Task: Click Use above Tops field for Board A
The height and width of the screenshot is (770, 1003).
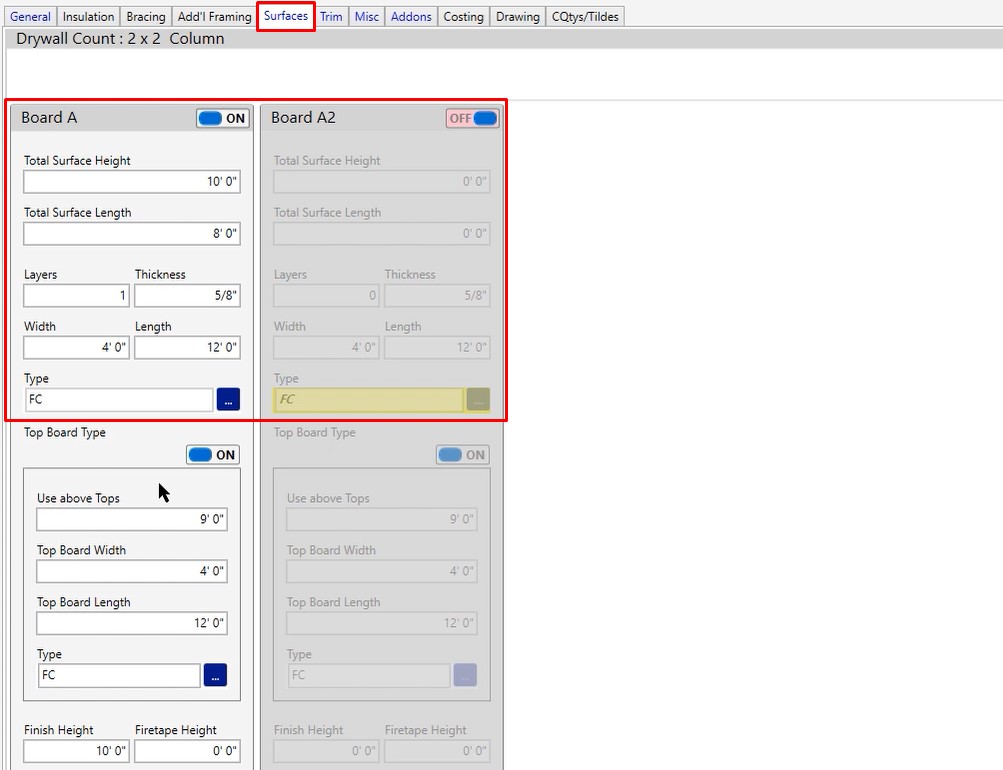Action: (131, 519)
